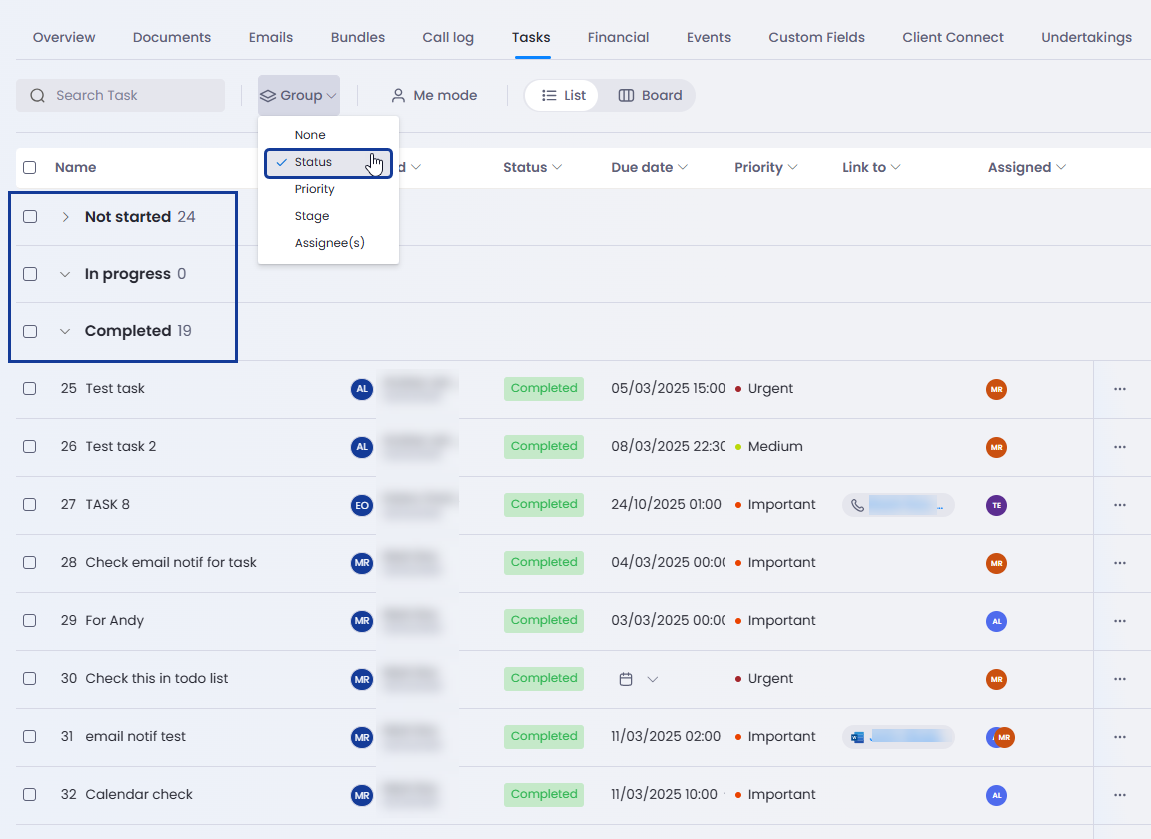Click MR creator avatar in For Andy row

tap(362, 621)
